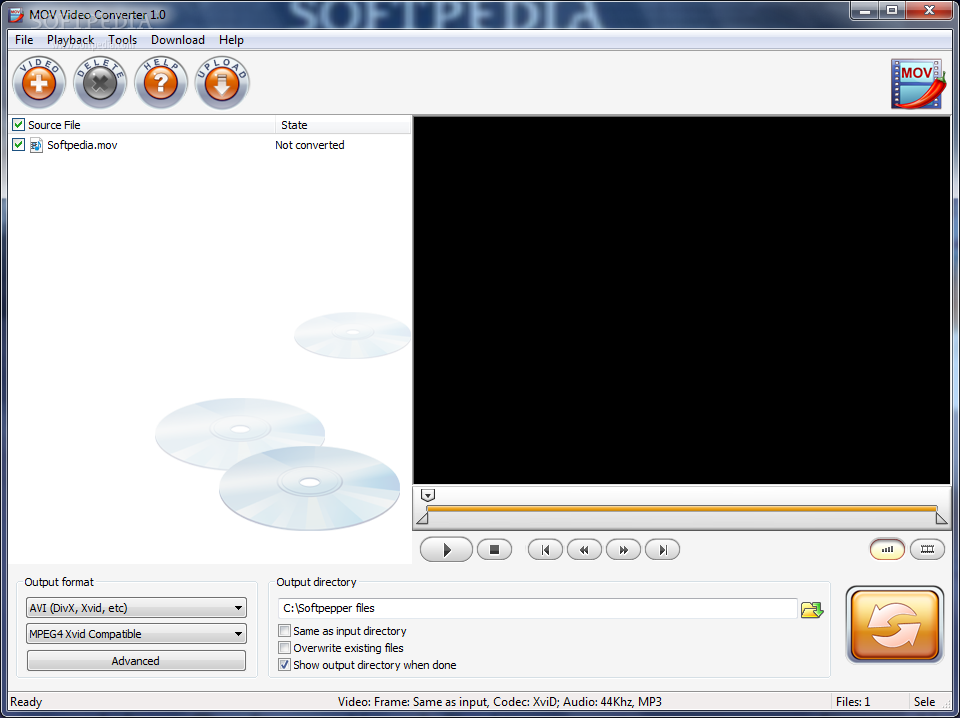Image resolution: width=960 pixels, height=718 pixels.
Task: Open the File menu
Action: click(24, 40)
